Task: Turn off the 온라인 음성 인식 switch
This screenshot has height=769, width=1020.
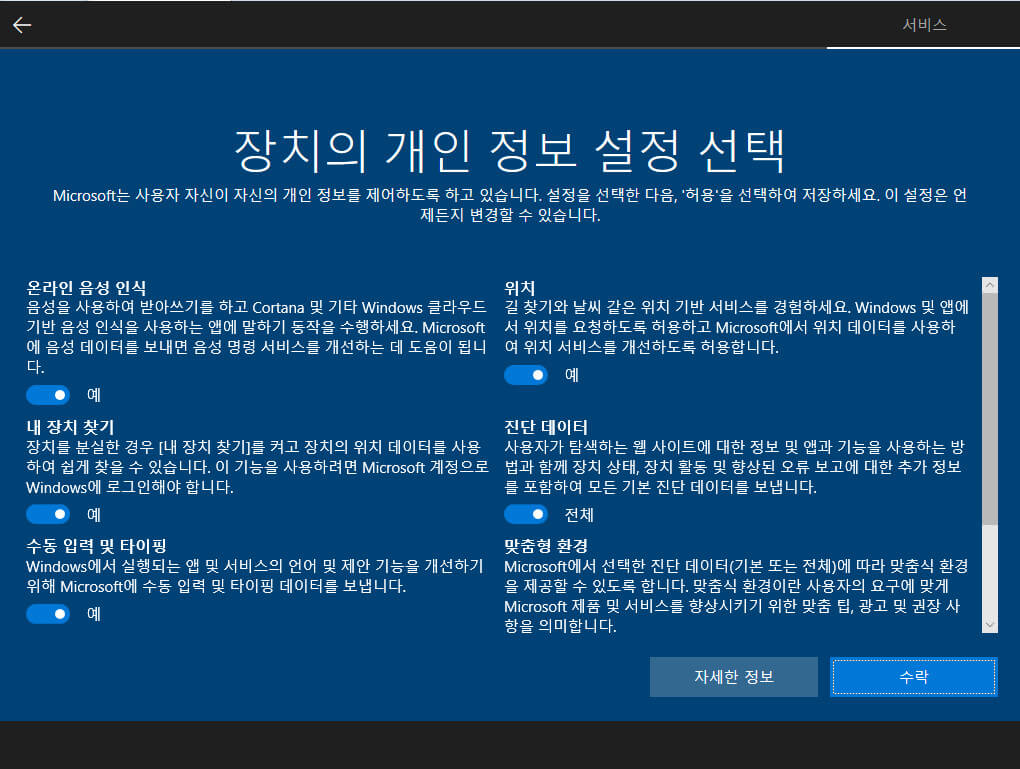Action: [48, 395]
